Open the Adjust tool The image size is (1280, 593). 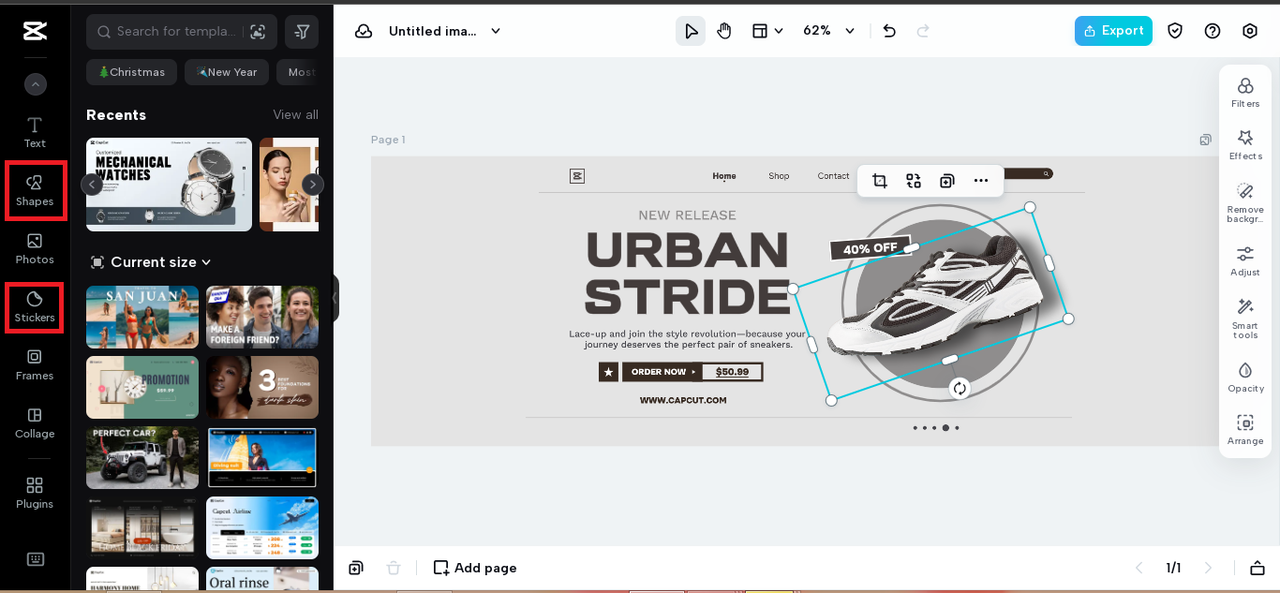[x=1245, y=261]
